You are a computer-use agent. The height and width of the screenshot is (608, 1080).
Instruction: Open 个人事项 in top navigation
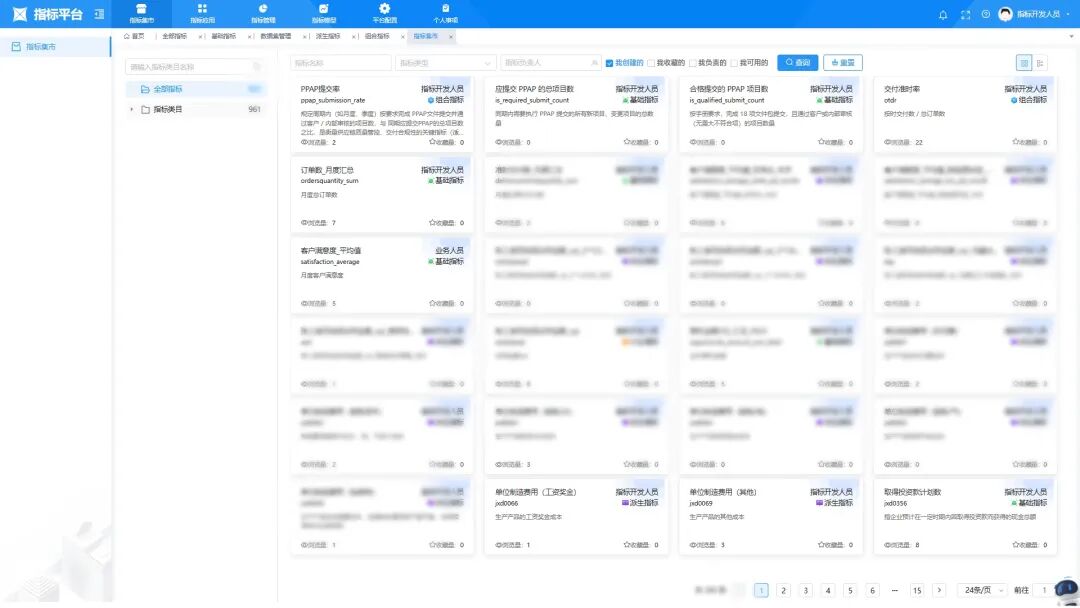[445, 14]
